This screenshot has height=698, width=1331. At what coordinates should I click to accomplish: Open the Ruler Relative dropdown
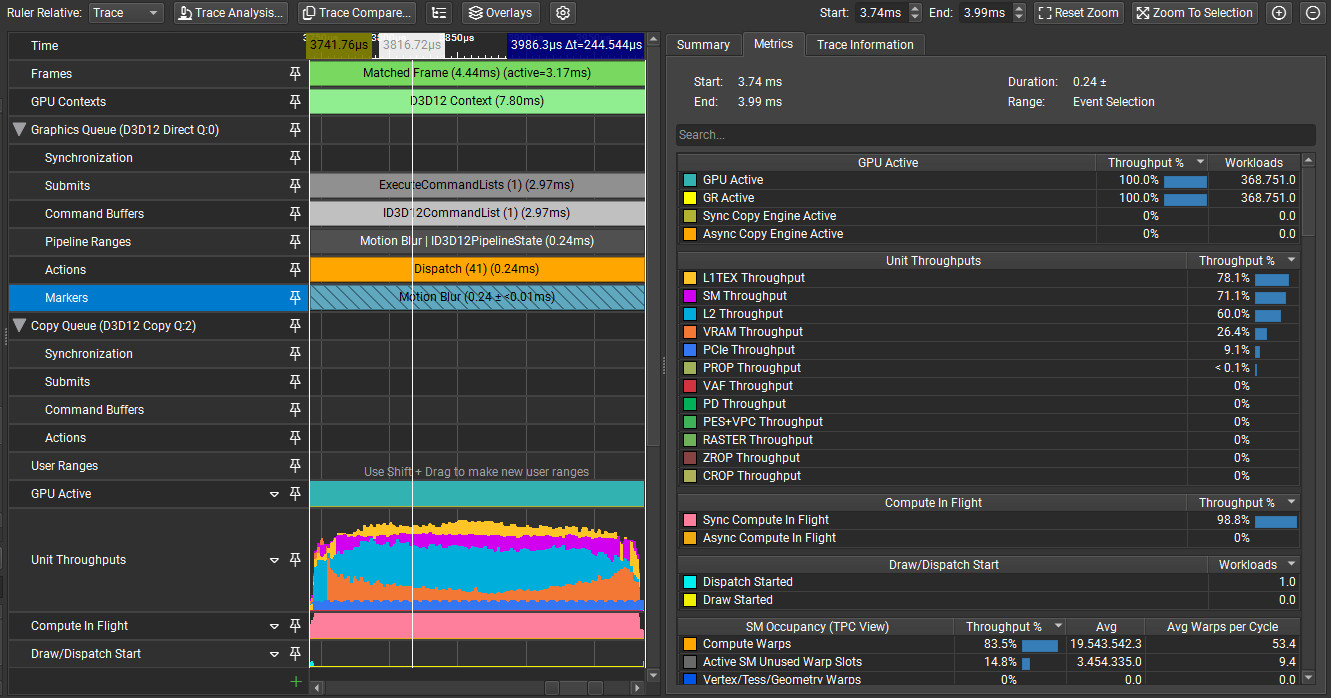coord(126,13)
